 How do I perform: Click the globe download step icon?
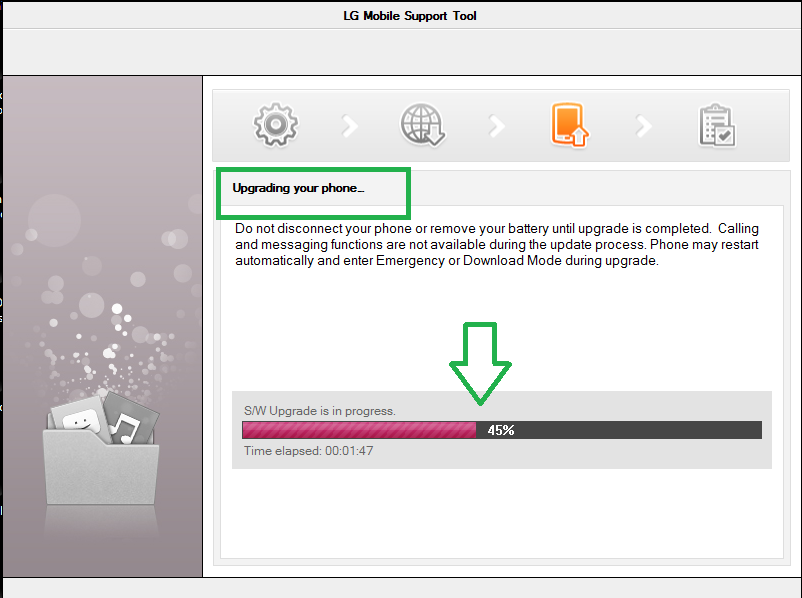click(422, 125)
